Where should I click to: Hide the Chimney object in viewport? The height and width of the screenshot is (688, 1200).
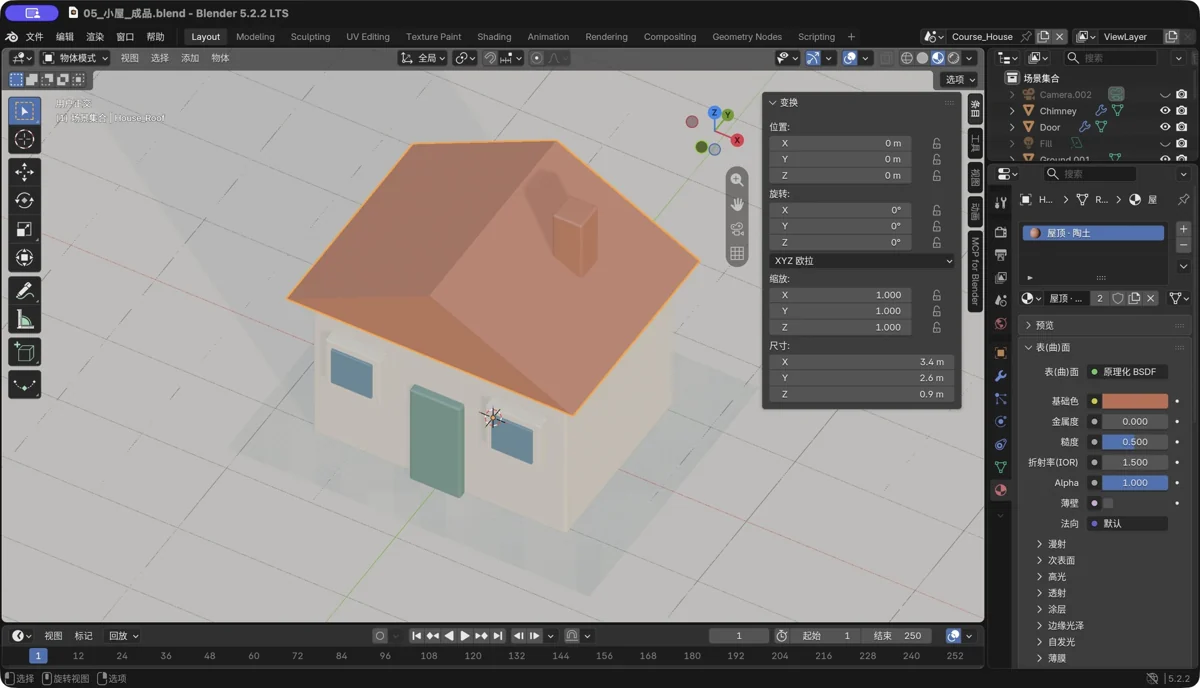1165,111
